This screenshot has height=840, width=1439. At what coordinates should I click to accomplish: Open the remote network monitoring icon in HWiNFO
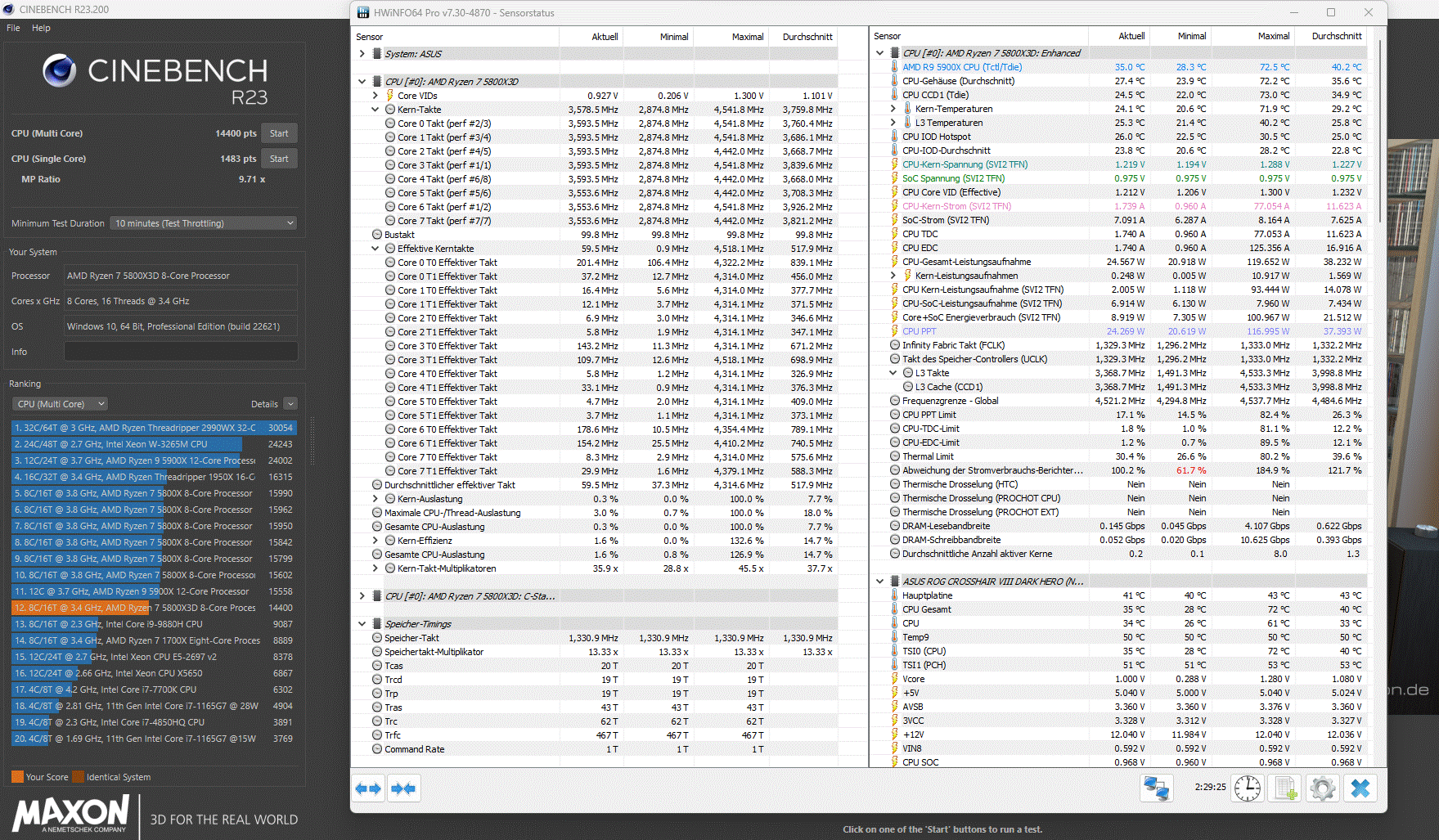(1157, 788)
